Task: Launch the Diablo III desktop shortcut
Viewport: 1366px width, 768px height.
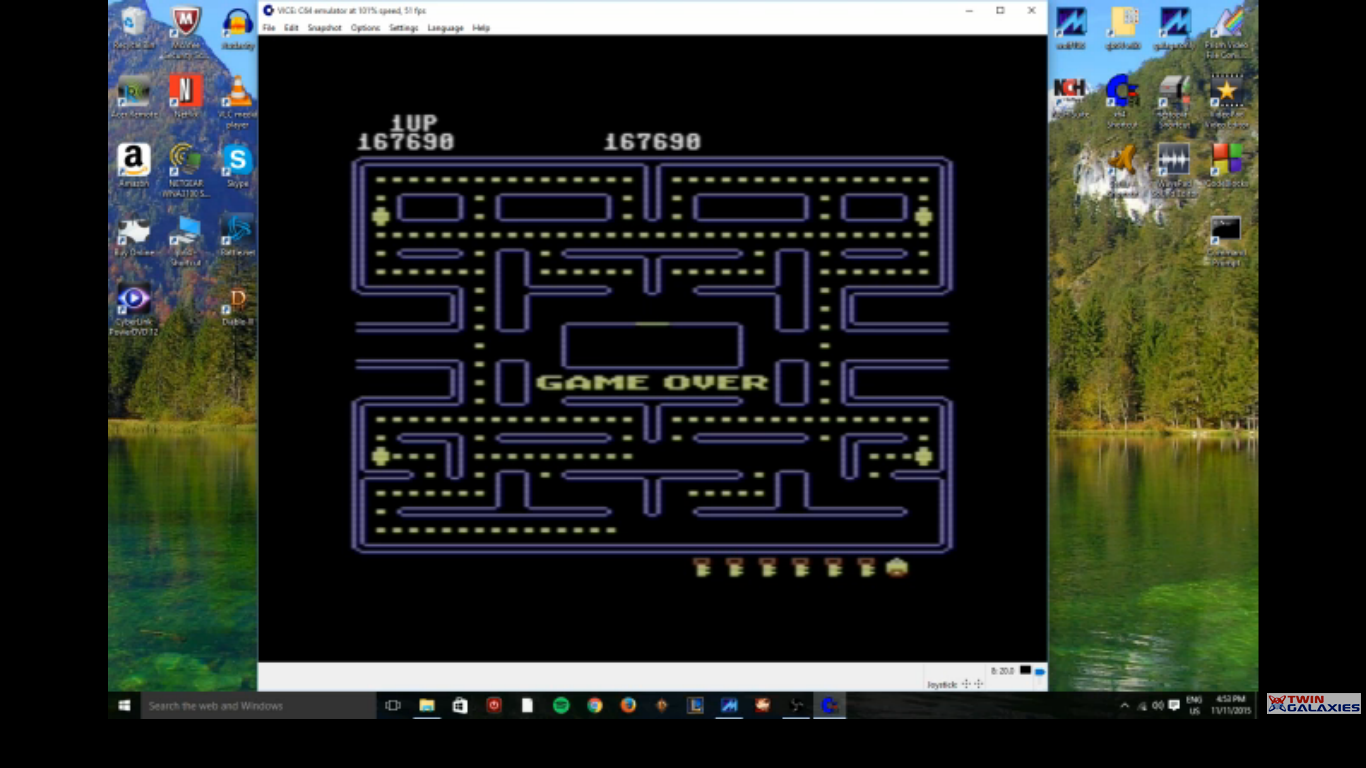Action: click(238, 305)
